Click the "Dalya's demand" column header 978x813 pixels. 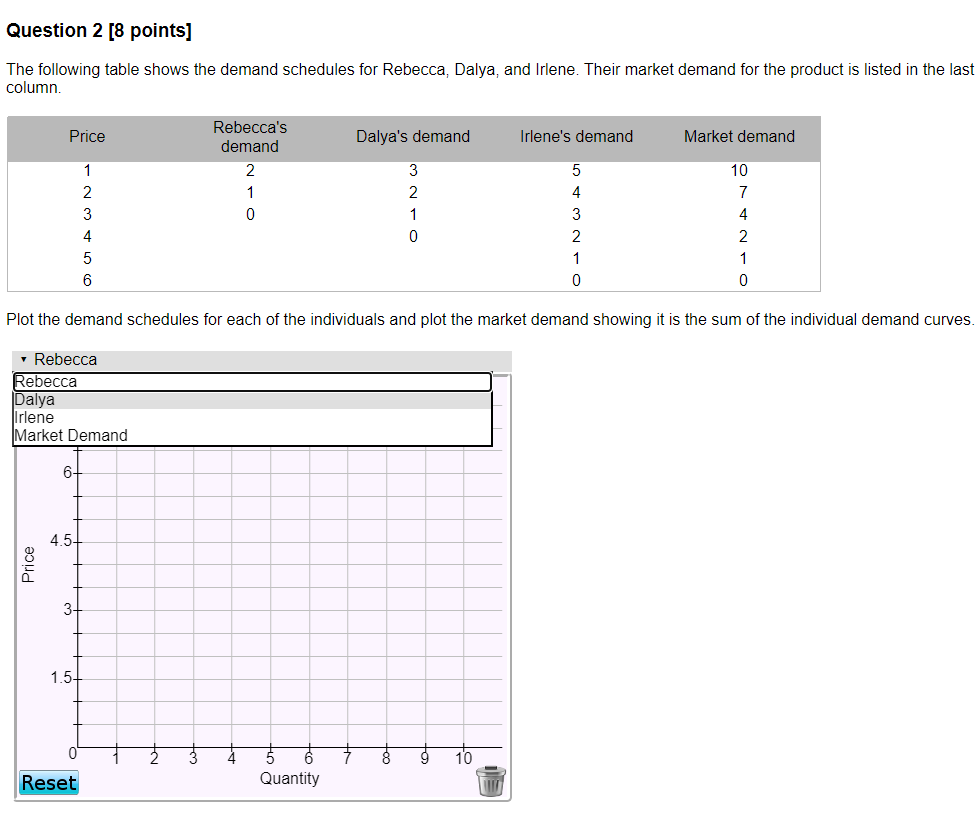pyautogui.click(x=413, y=137)
